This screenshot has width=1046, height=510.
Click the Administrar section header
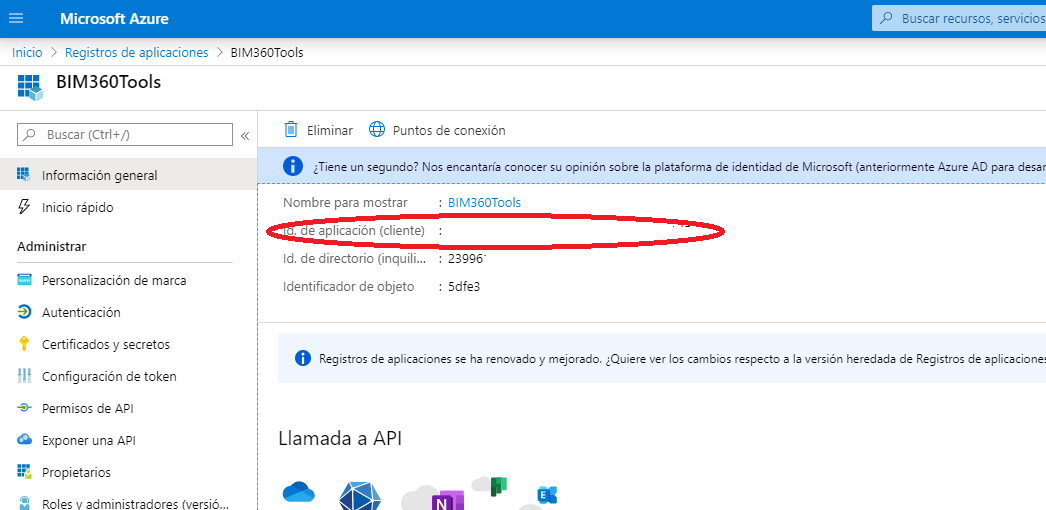click(x=51, y=247)
